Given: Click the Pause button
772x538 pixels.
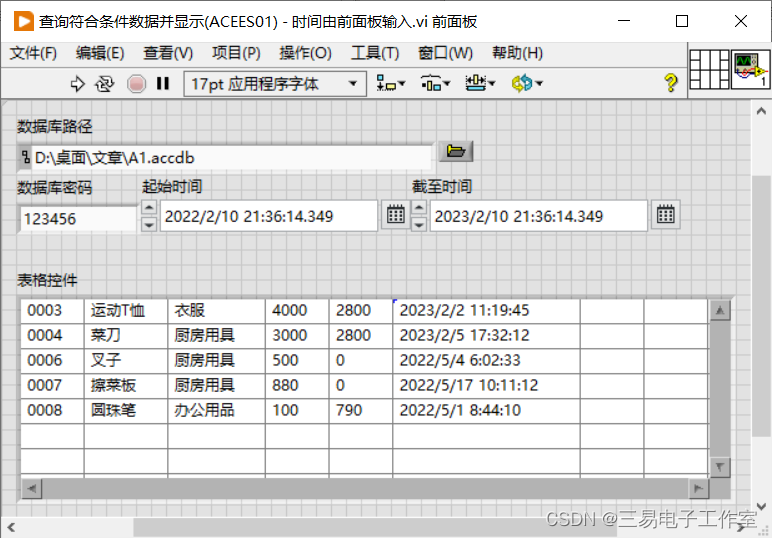Looking at the screenshot, I should [x=163, y=83].
